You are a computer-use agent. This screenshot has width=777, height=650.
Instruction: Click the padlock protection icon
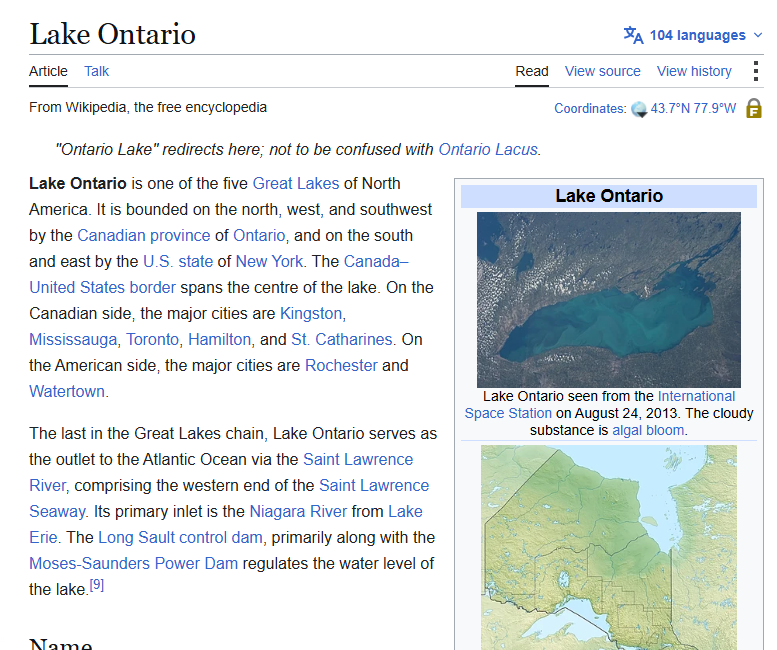click(754, 108)
